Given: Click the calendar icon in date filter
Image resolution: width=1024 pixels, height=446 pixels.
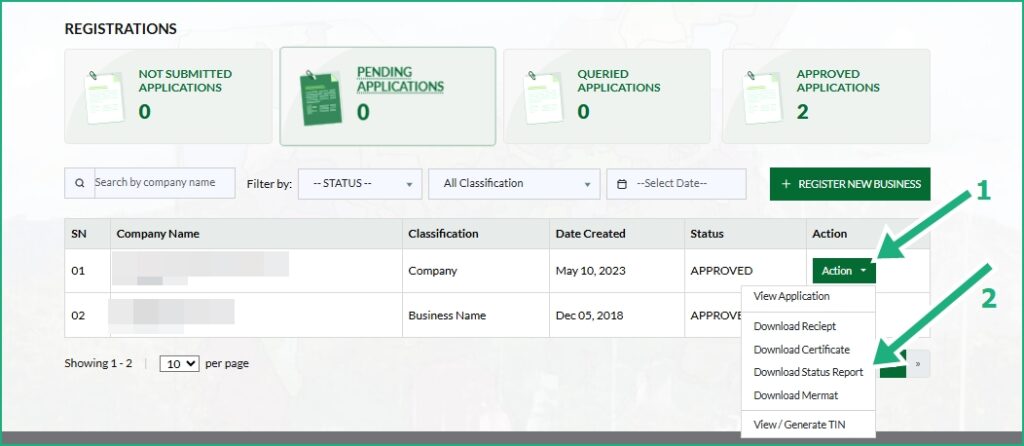Looking at the screenshot, I should click(x=622, y=184).
